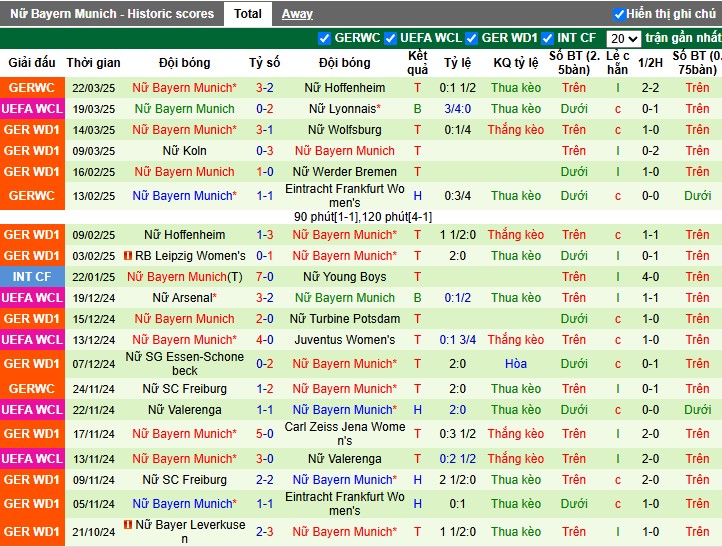Viewport: 722px width, 547px height.
Task: Click Thua kèo in the Arsenal row
Action: click(516, 298)
